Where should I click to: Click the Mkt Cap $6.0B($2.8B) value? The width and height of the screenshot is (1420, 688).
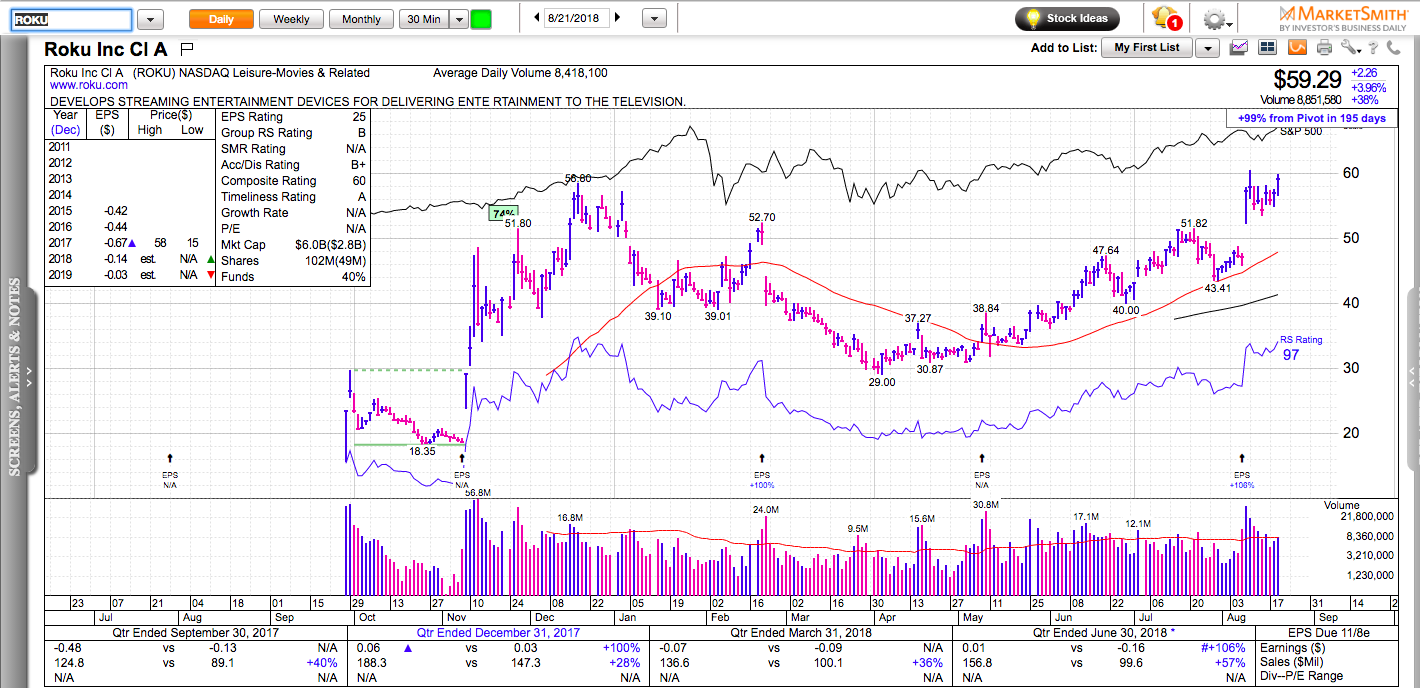(331, 245)
